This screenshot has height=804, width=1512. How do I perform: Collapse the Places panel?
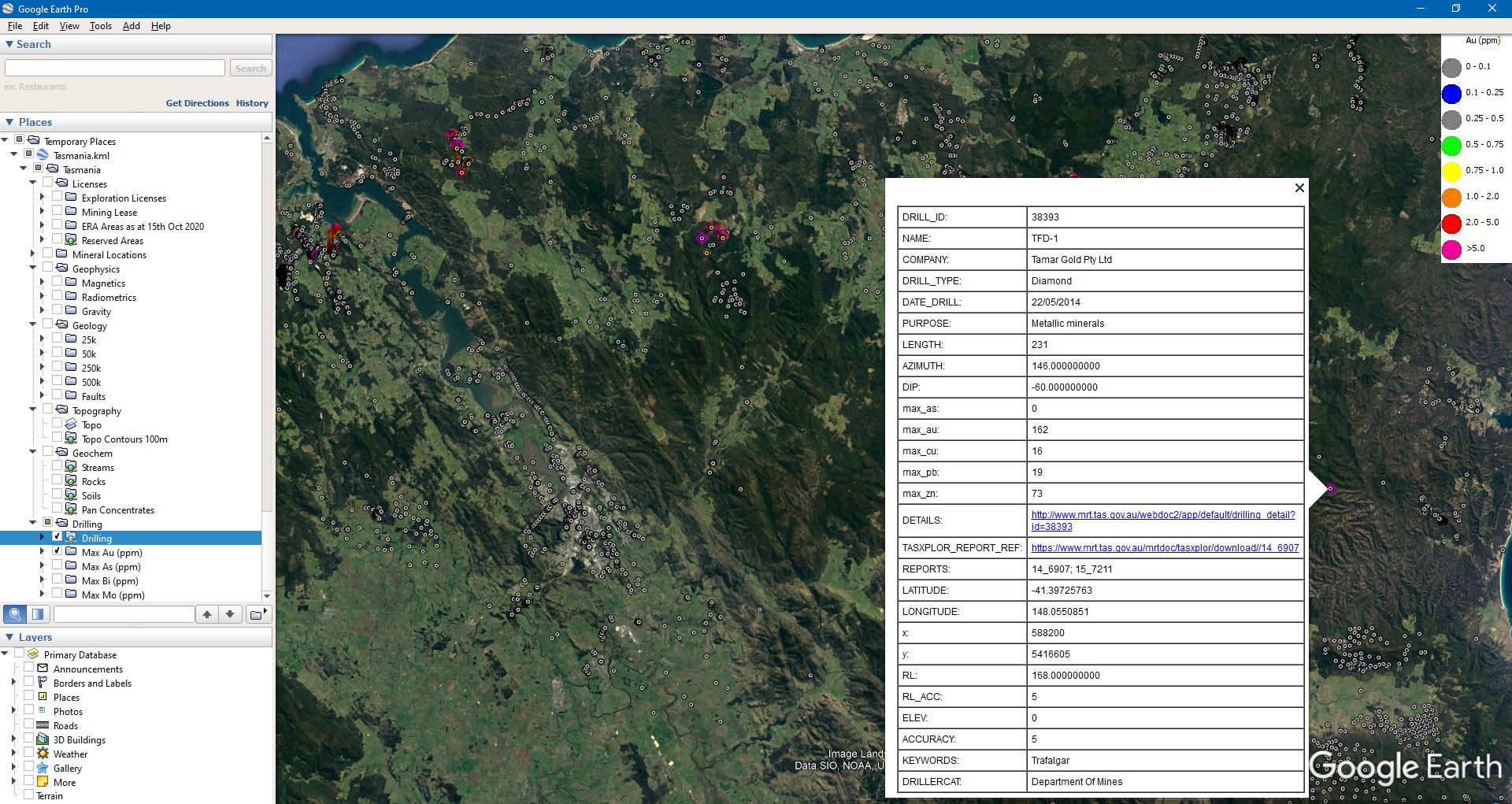pyautogui.click(x=9, y=122)
